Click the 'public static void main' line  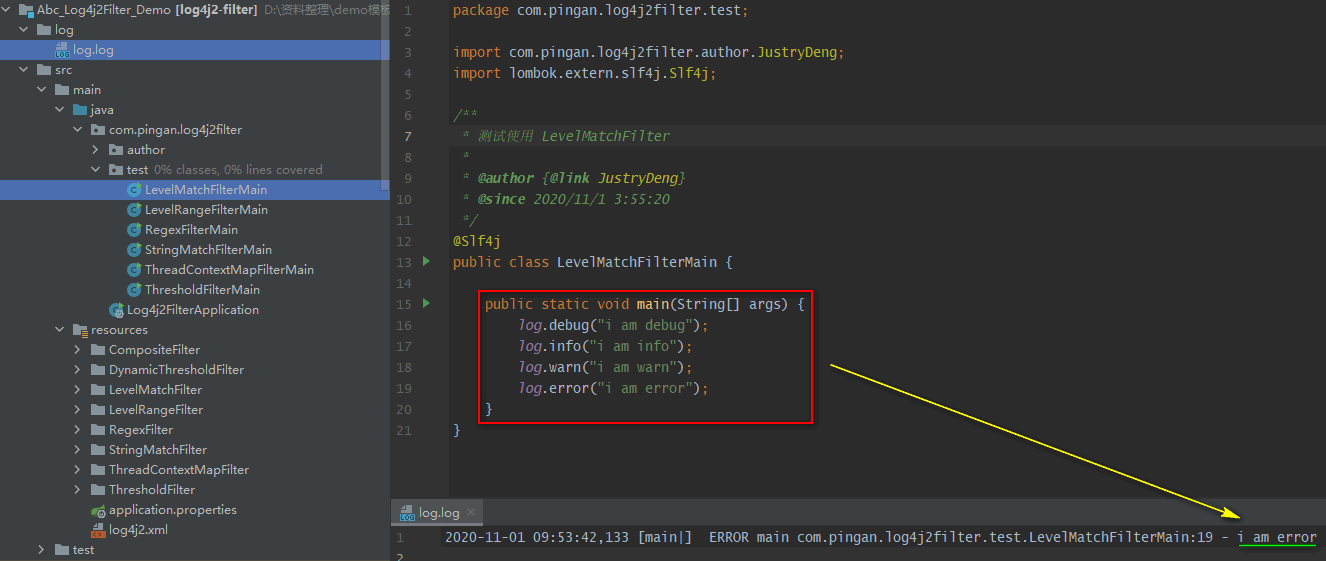[645, 304]
